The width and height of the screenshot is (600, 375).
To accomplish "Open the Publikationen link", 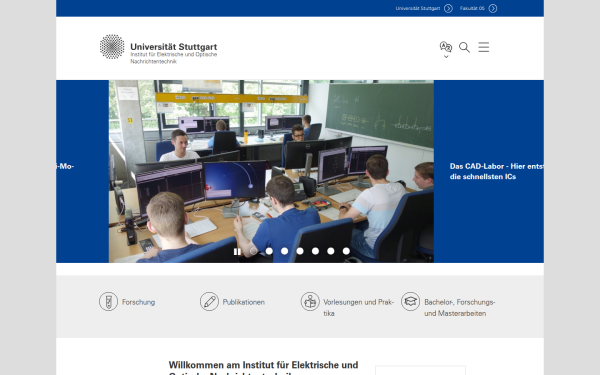I will tap(244, 302).
